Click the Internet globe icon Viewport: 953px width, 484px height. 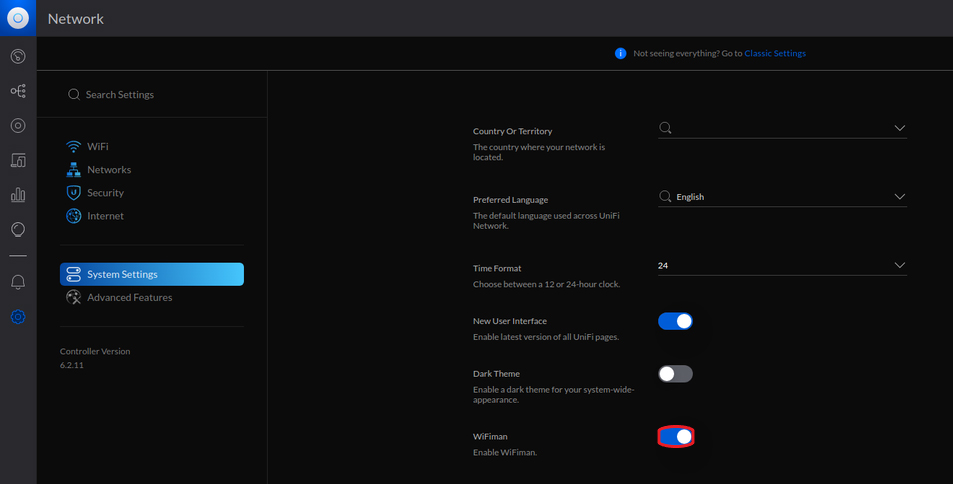pos(74,216)
